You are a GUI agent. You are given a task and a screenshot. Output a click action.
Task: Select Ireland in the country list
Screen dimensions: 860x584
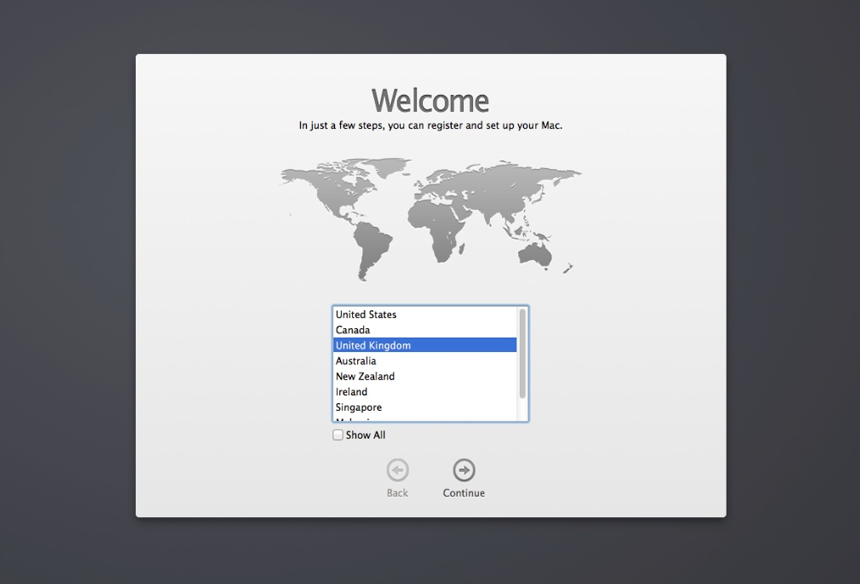[x=425, y=392]
